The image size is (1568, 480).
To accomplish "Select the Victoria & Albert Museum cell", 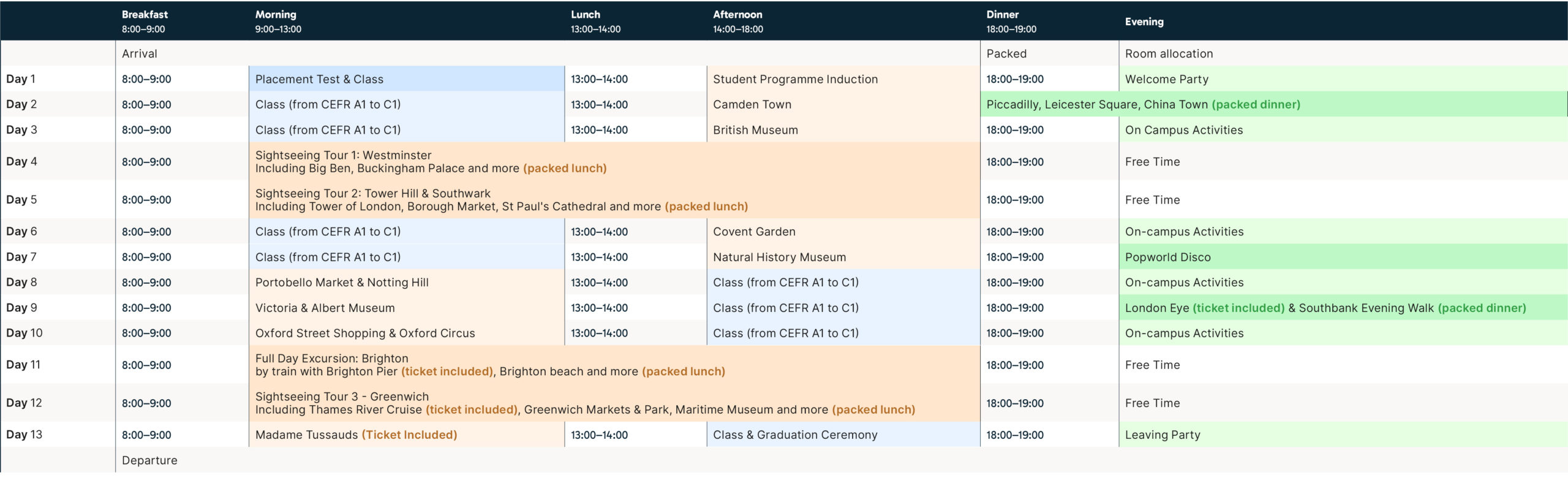I will click(x=325, y=308).
